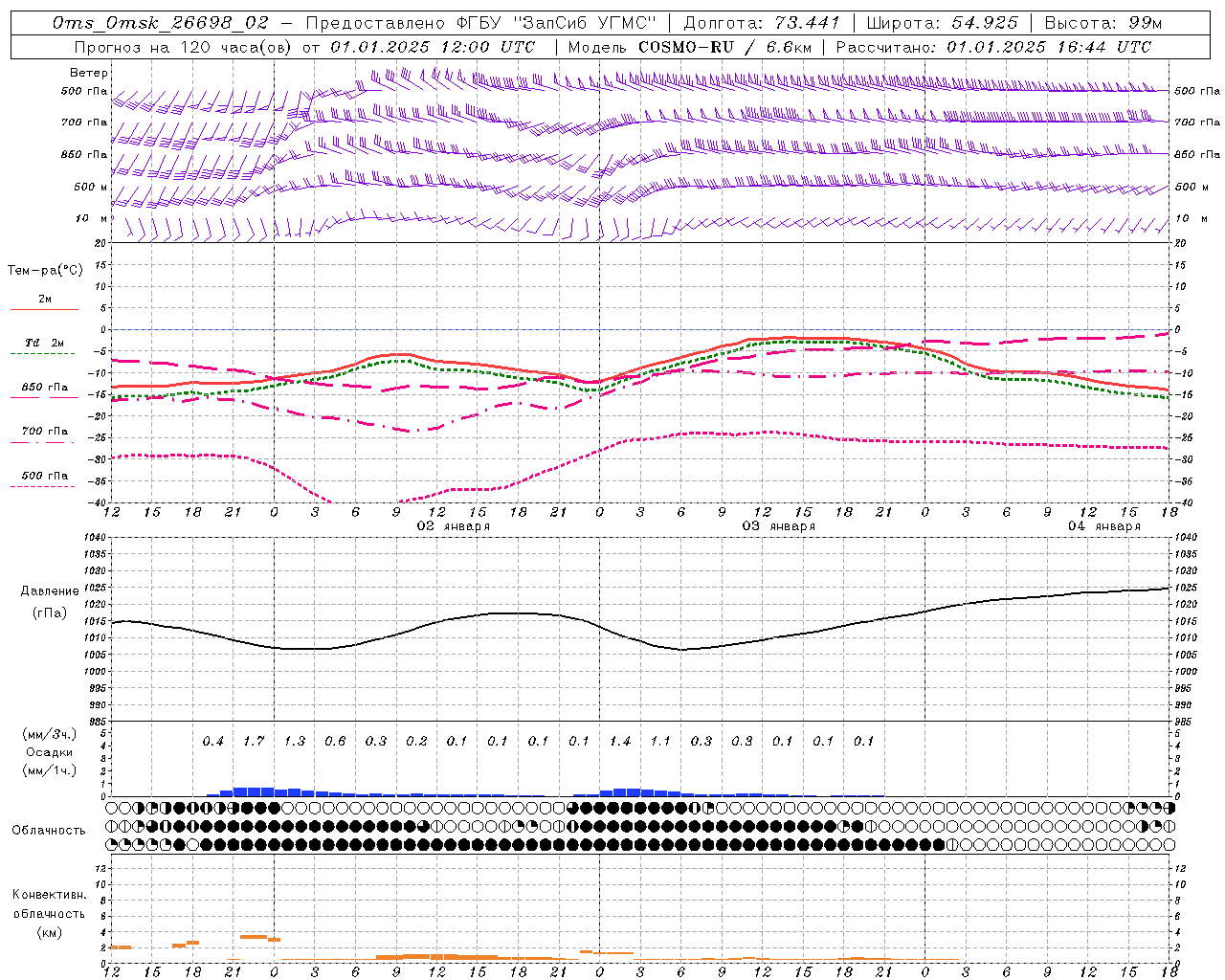Click the 3-hour precipitation value '1.3'
The image size is (1225, 980).
click(295, 741)
